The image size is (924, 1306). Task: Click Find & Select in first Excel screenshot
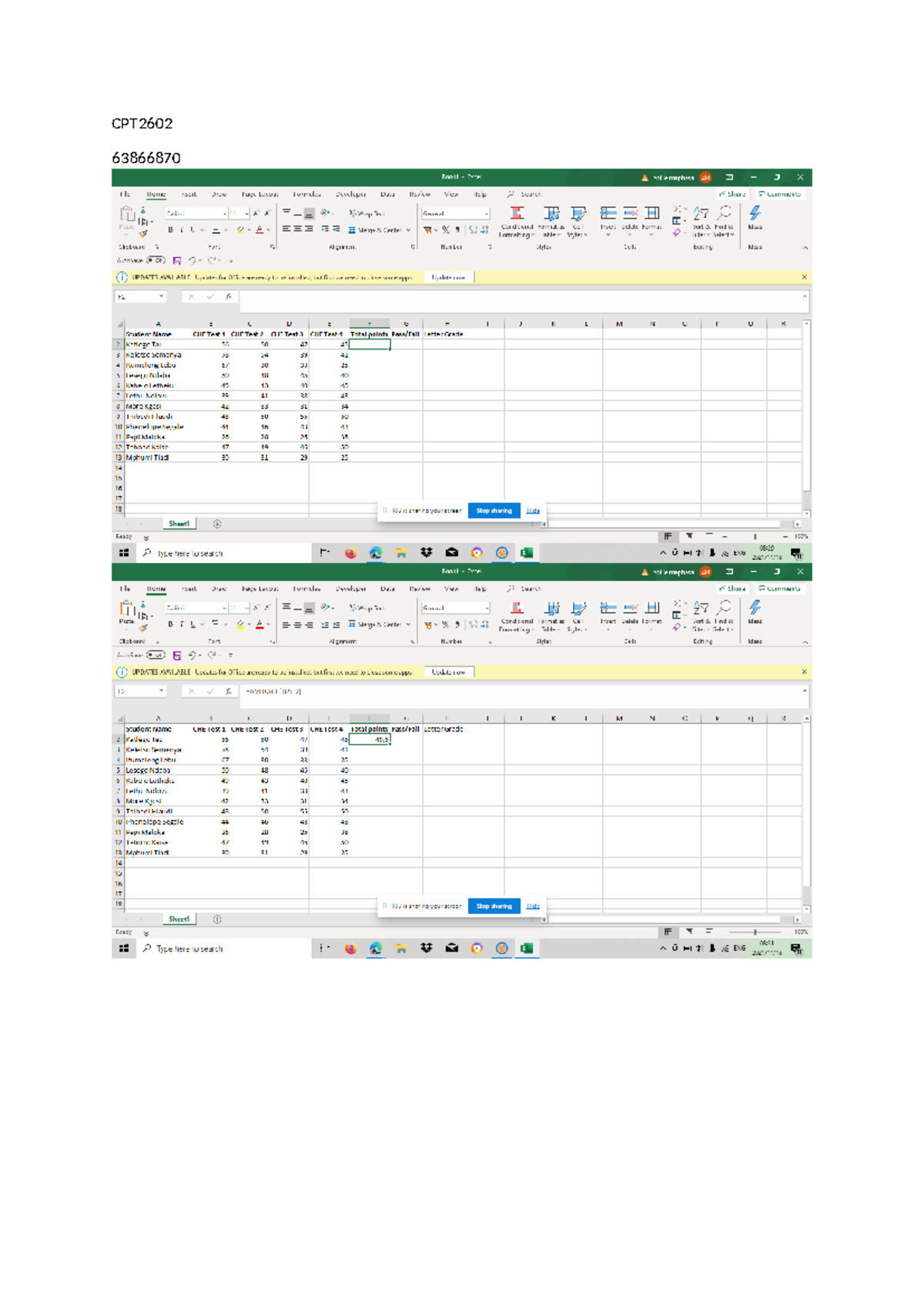[724, 221]
